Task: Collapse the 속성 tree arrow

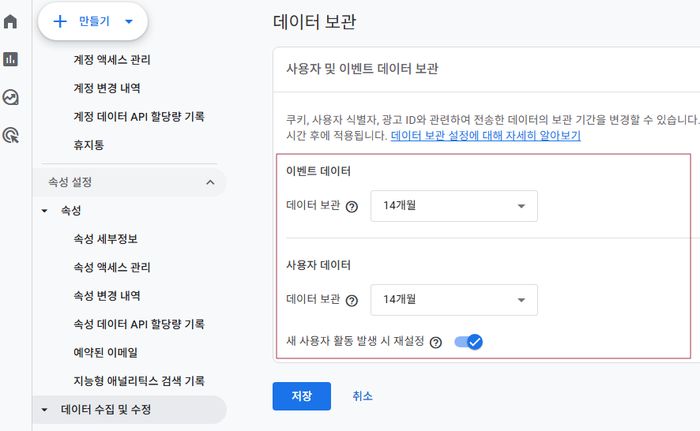Action: (x=45, y=210)
